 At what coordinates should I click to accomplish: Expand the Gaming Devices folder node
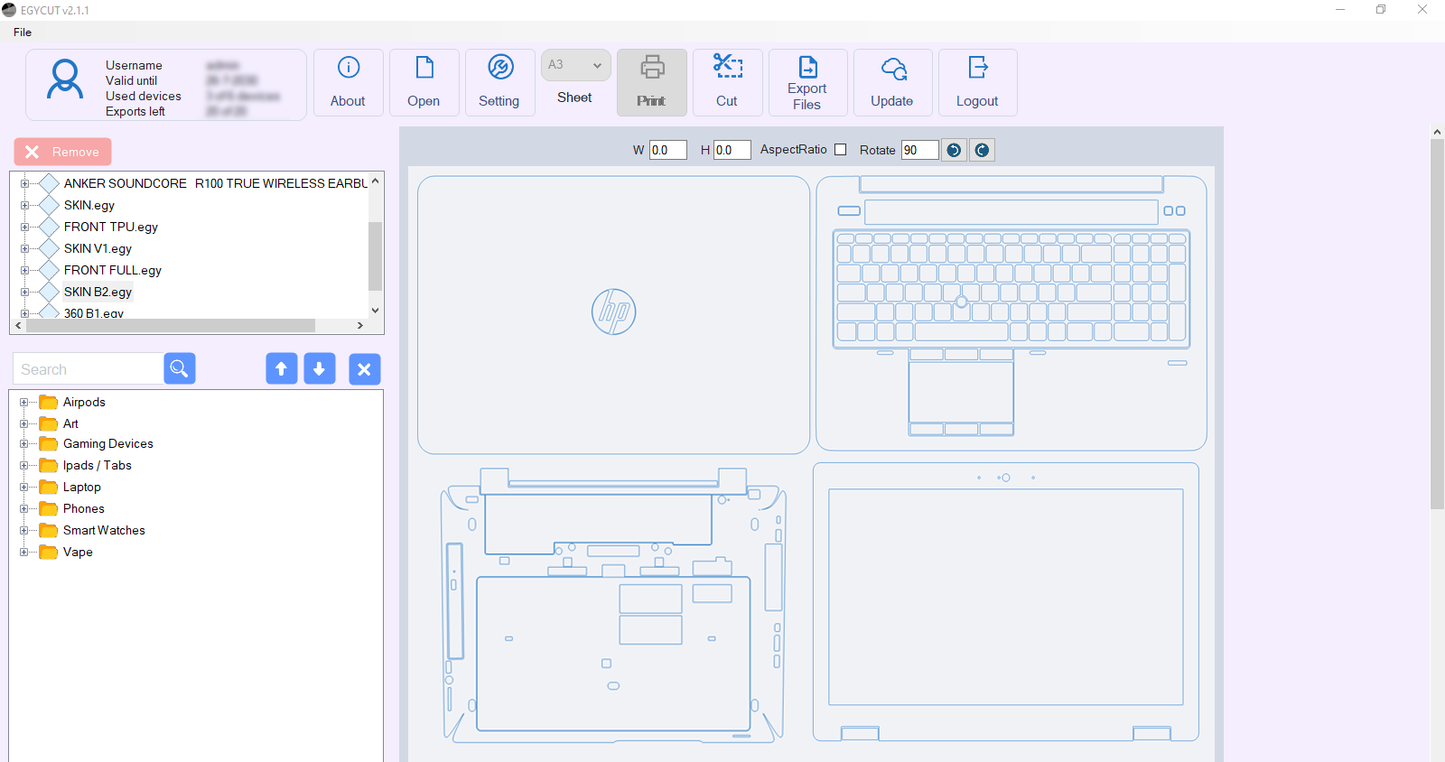pyautogui.click(x=24, y=444)
